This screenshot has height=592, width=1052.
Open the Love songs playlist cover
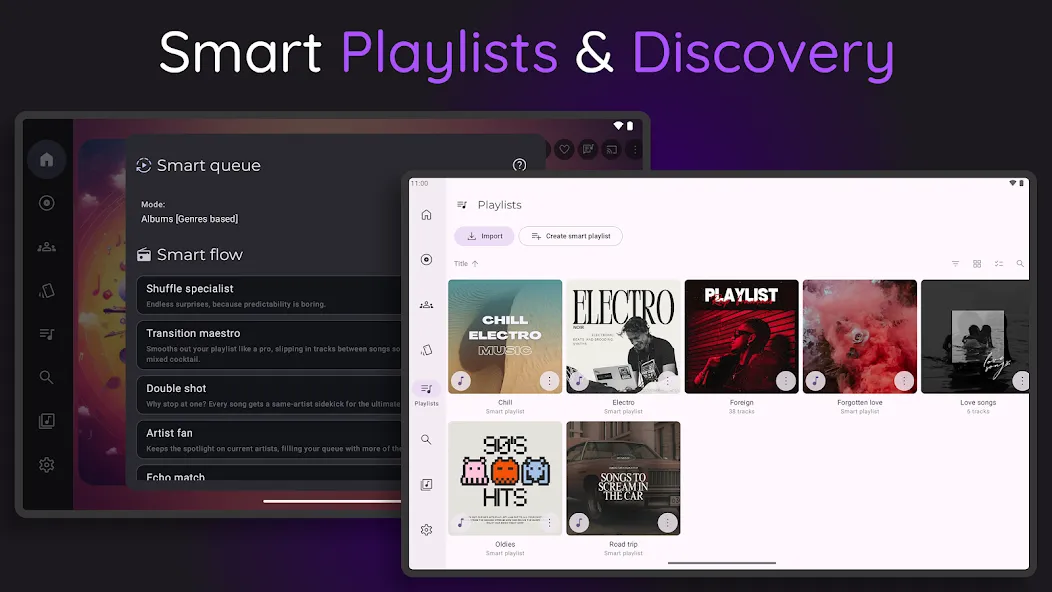point(975,336)
